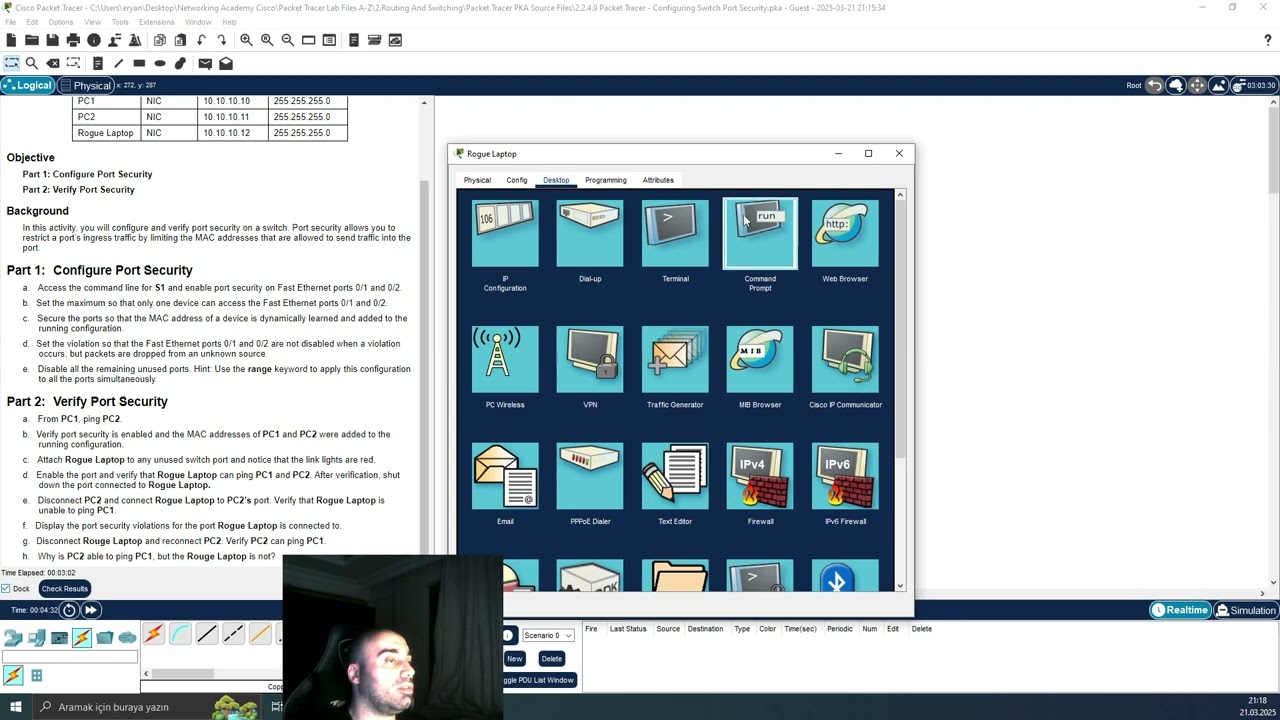Open Cisco IP Communicator
This screenshot has width=1280, height=720.
tap(845, 360)
